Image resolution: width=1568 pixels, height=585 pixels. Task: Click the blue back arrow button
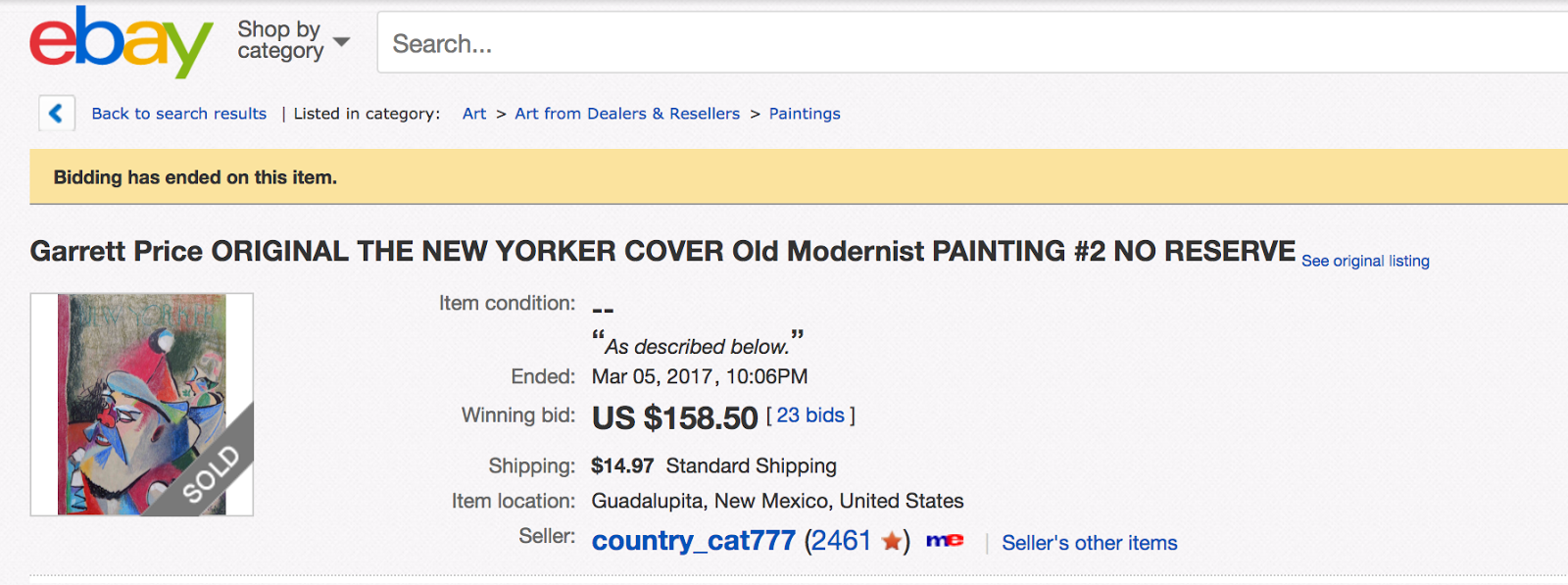pyautogui.click(x=57, y=114)
